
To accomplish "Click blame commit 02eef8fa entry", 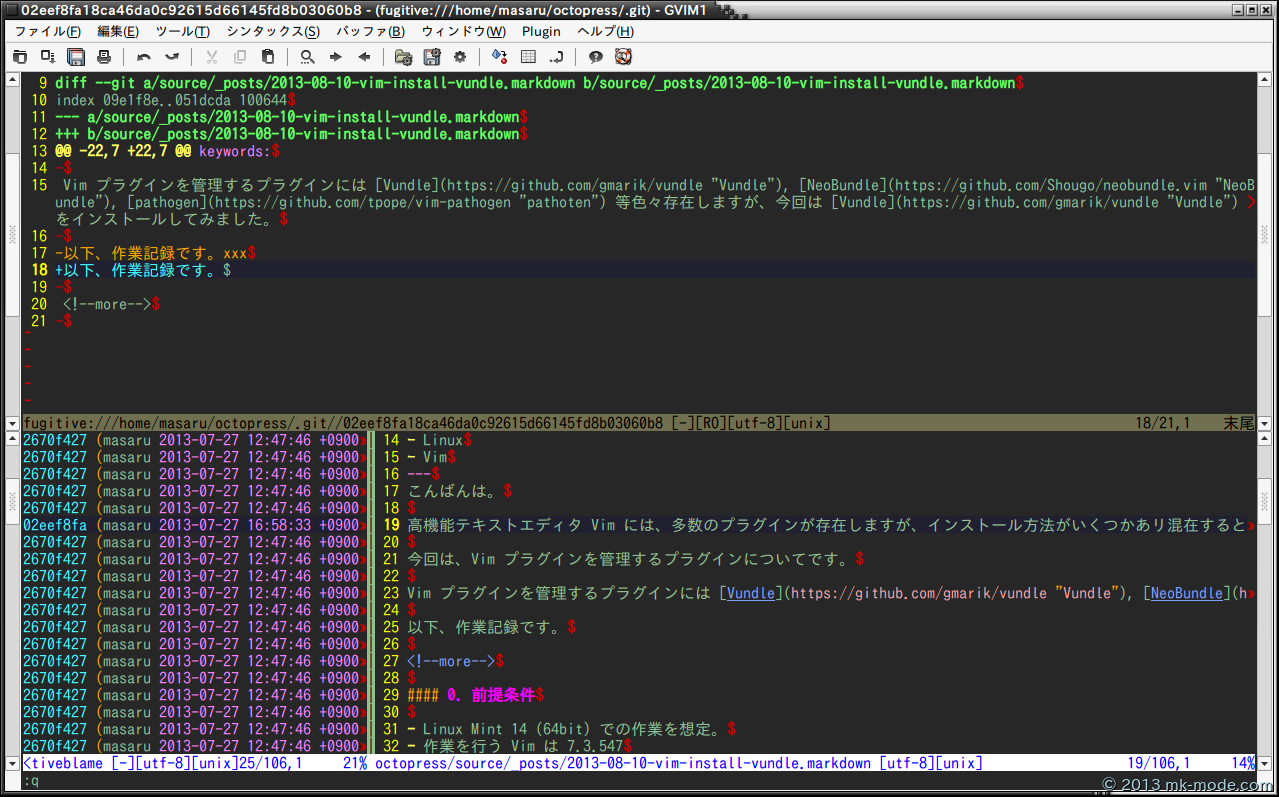I will (55, 525).
